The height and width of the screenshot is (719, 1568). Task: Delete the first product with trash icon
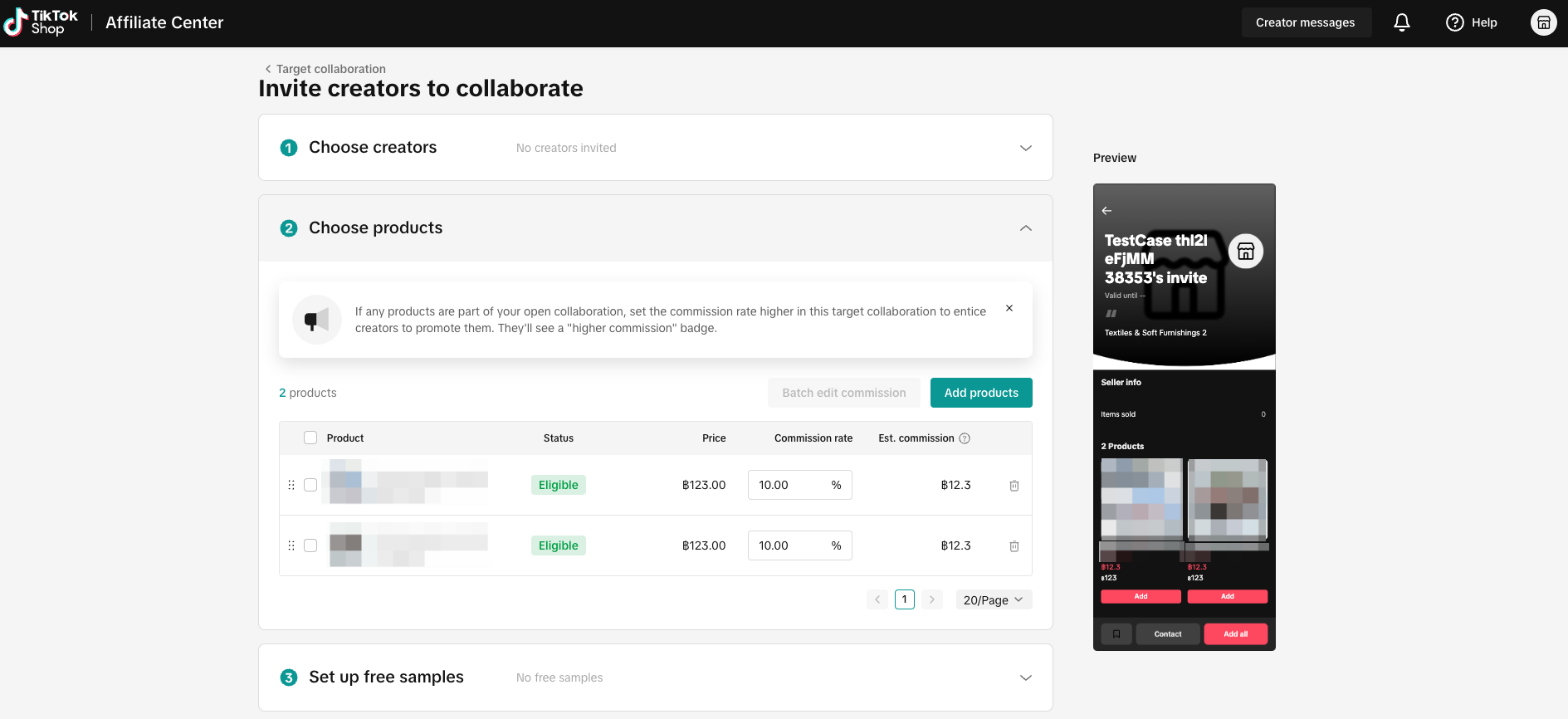tap(1014, 486)
